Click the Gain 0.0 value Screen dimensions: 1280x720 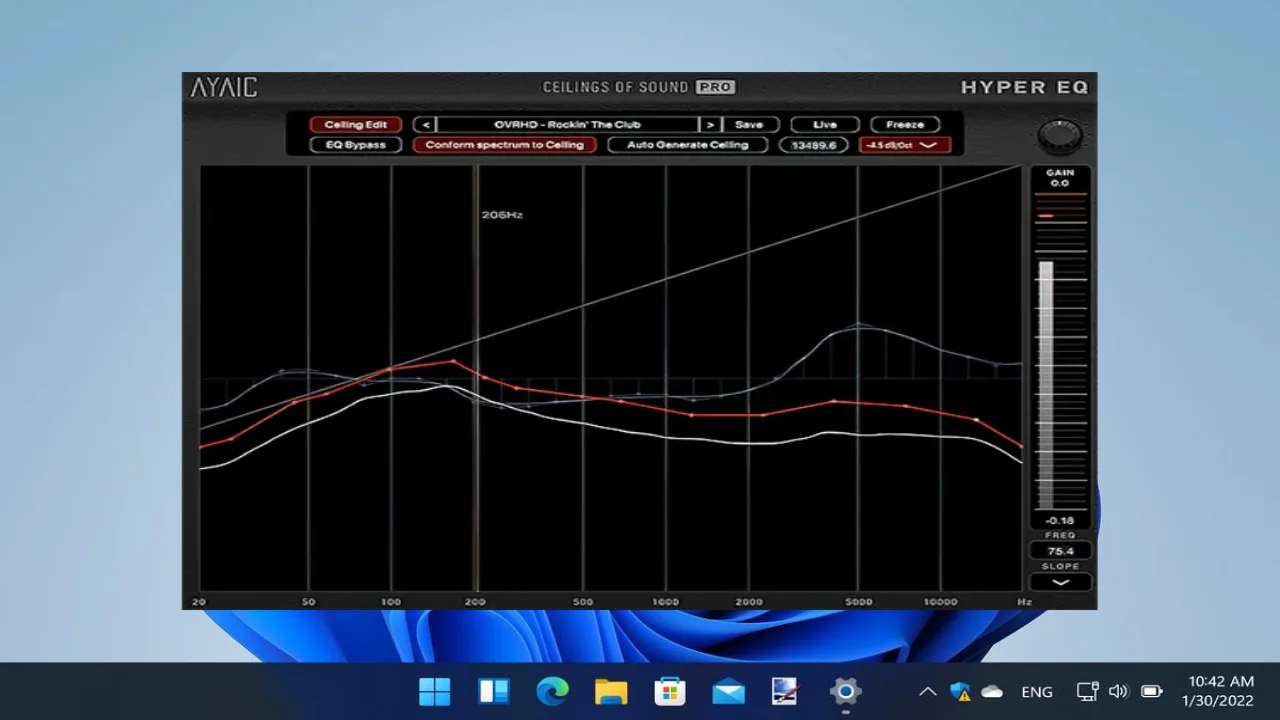click(1059, 183)
